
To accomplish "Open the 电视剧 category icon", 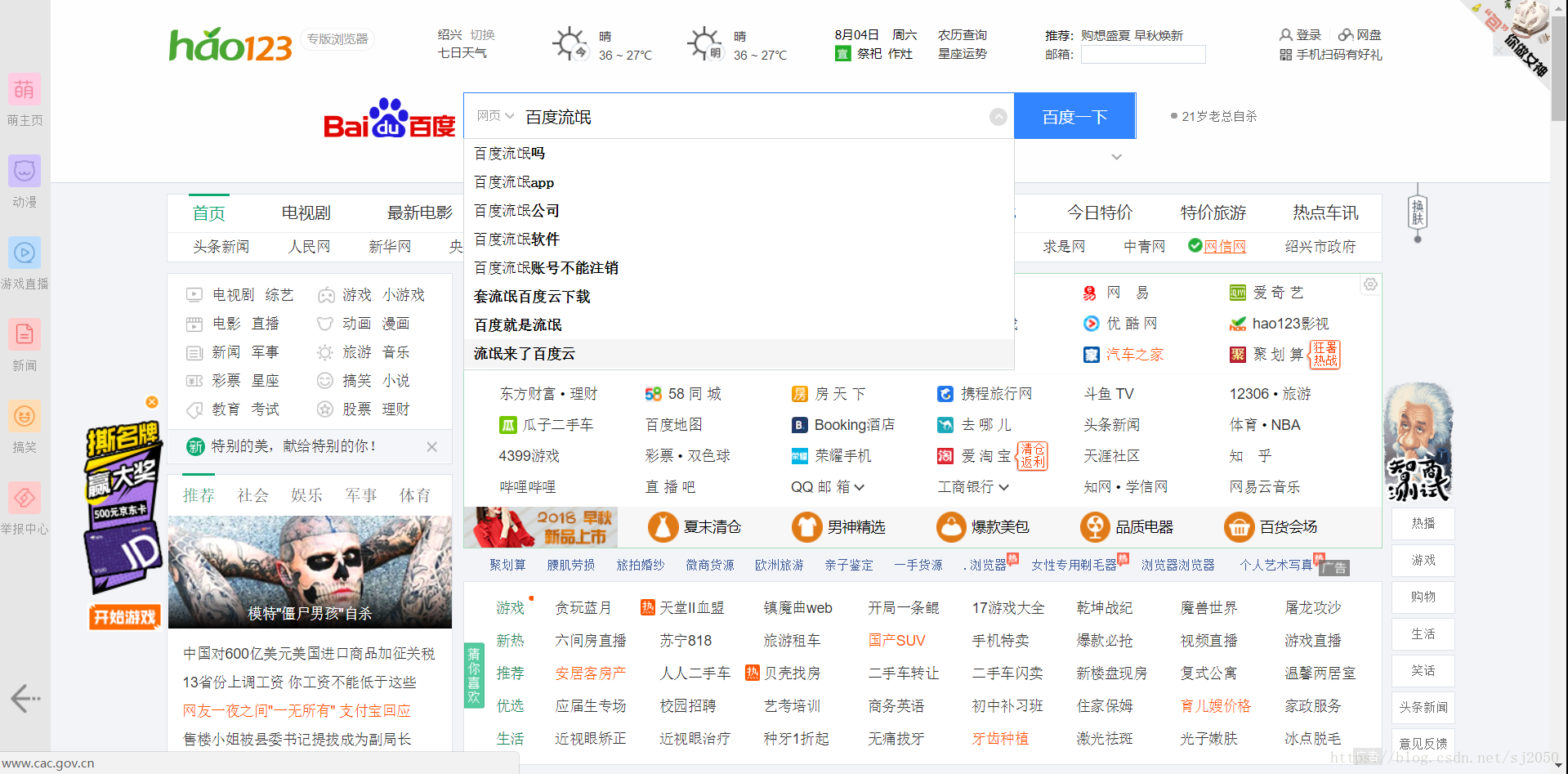I will 194,295.
